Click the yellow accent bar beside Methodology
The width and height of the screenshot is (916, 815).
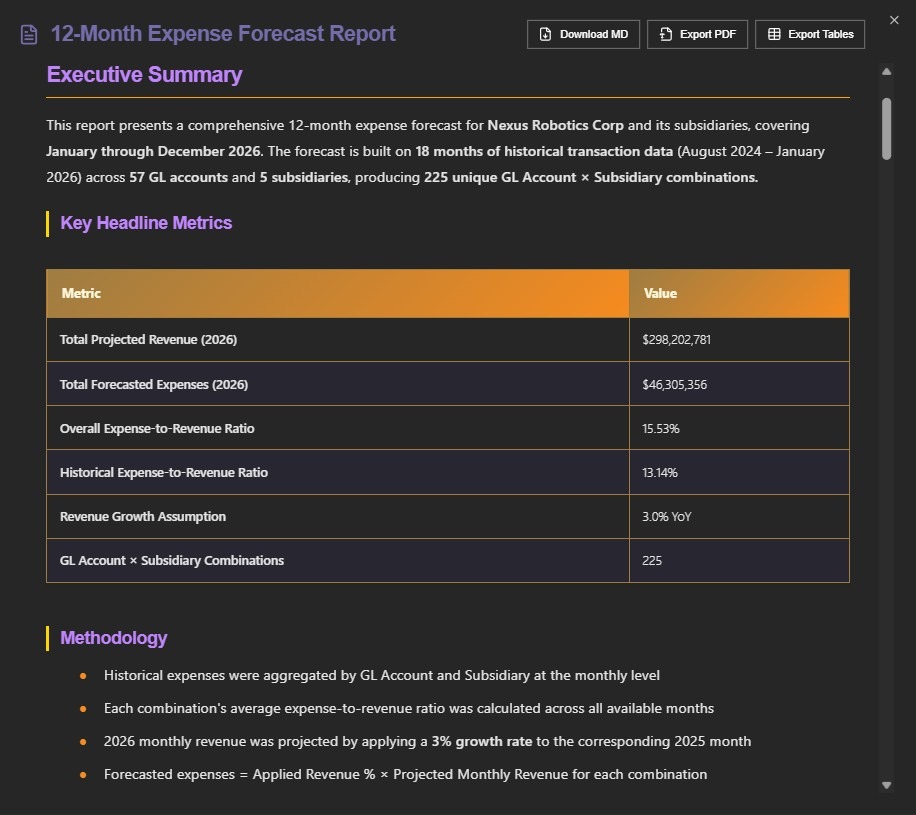46,637
